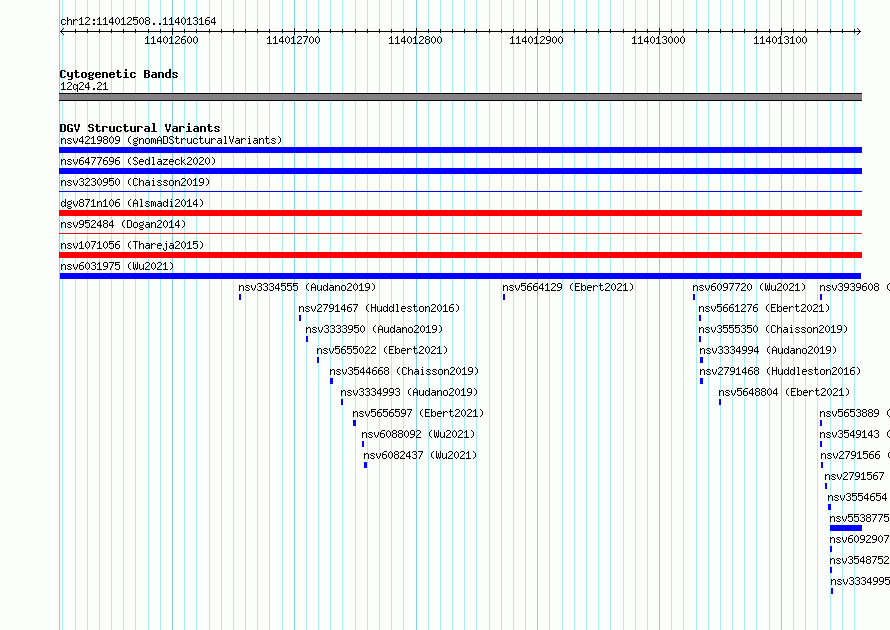890x630 pixels.
Task: Open variant nsv3334994 (Audano2019)
Action: [768, 350]
